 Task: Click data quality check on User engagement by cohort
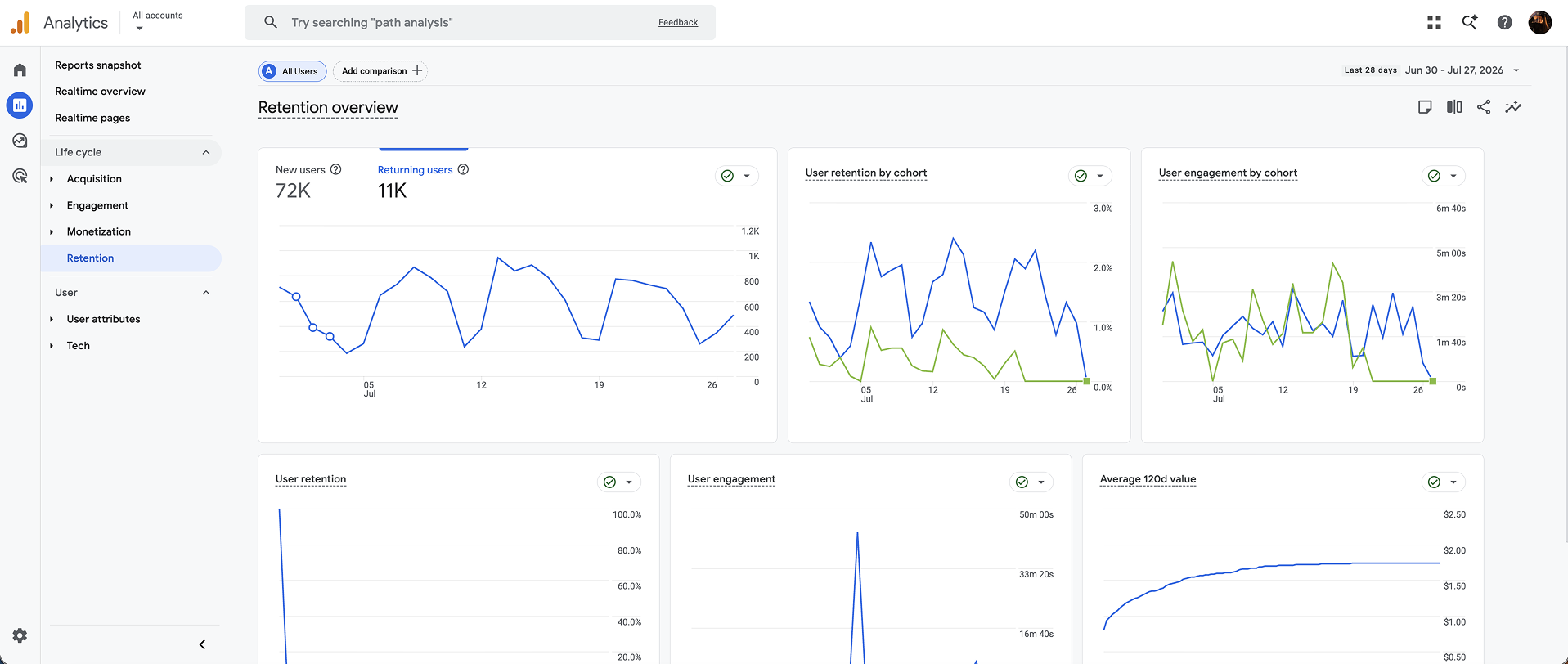(1434, 176)
